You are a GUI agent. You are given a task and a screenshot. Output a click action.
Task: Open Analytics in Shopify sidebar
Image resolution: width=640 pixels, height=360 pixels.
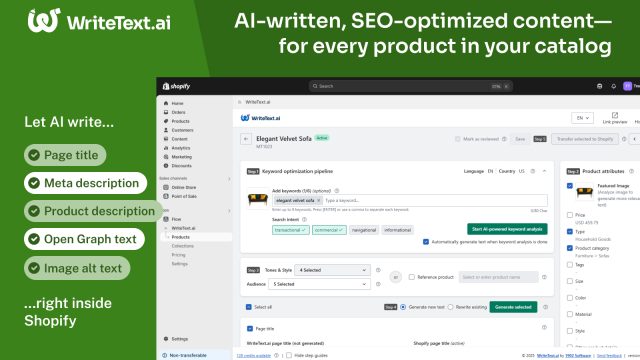[x=180, y=148]
